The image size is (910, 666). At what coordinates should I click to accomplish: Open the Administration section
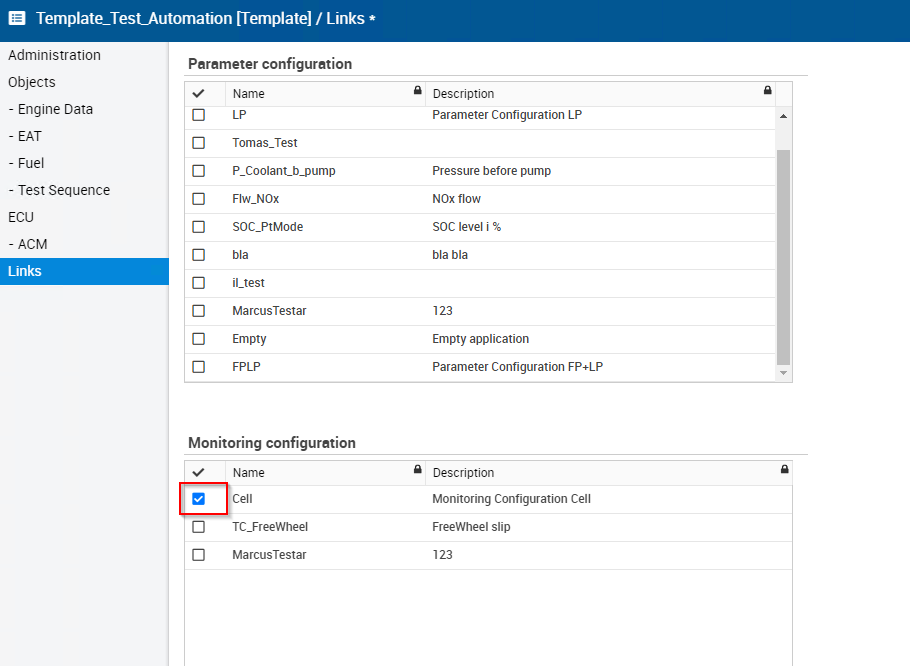click(54, 55)
